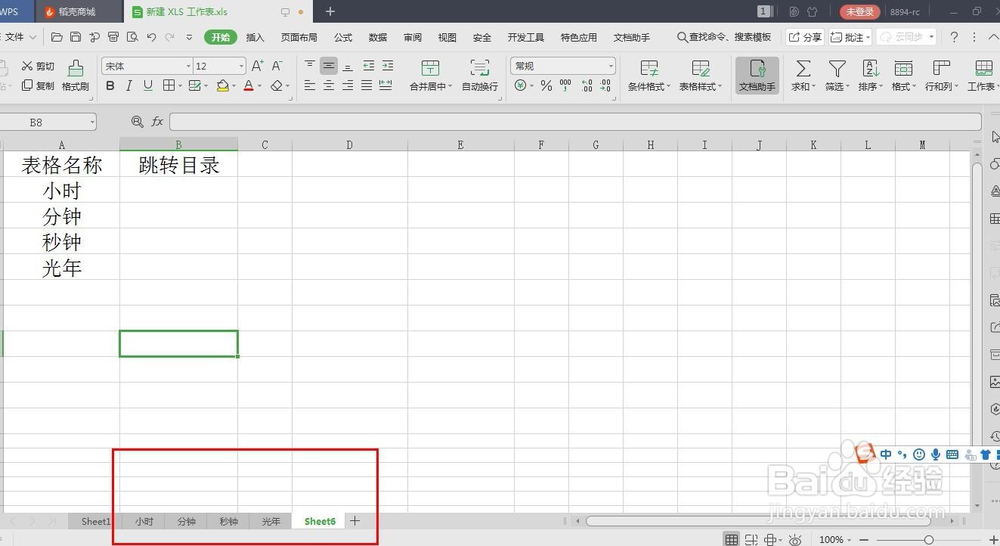Align text left horizontally
Viewport: 1000px width, 546px height.
pos(309,85)
